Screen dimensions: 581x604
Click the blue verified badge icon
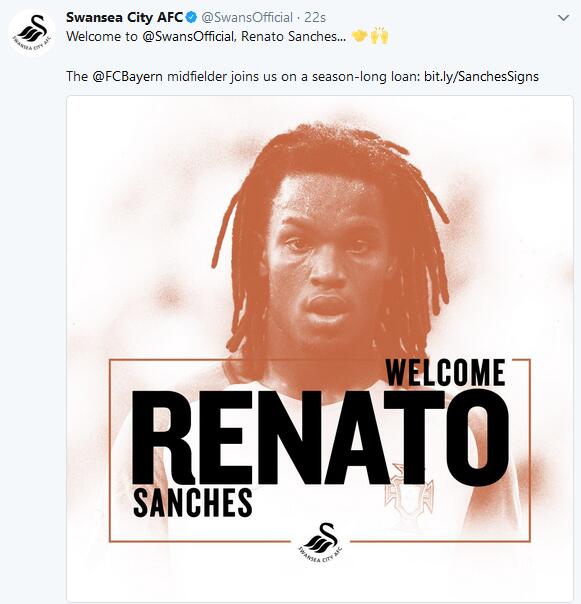[191, 17]
